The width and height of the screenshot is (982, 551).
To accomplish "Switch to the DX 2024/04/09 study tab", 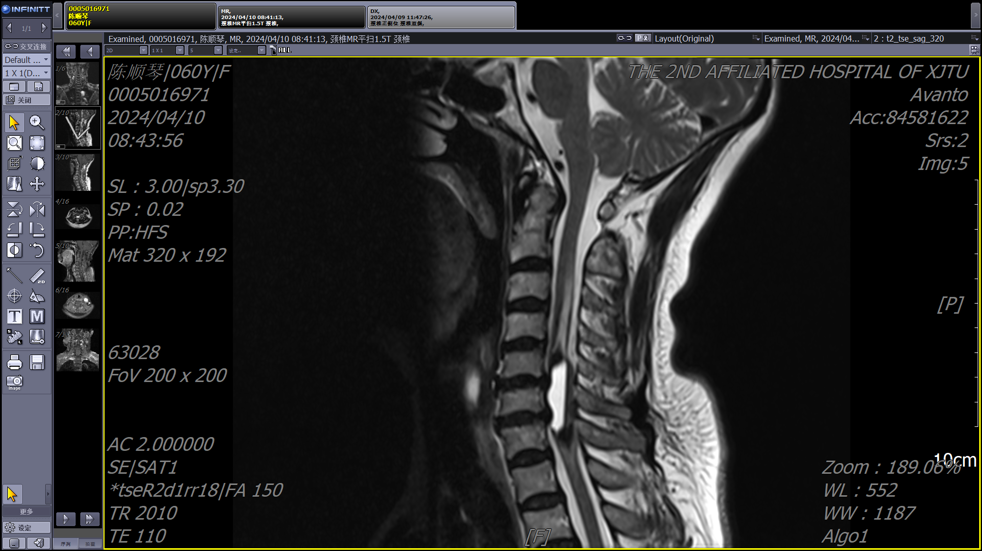I will [x=440, y=16].
